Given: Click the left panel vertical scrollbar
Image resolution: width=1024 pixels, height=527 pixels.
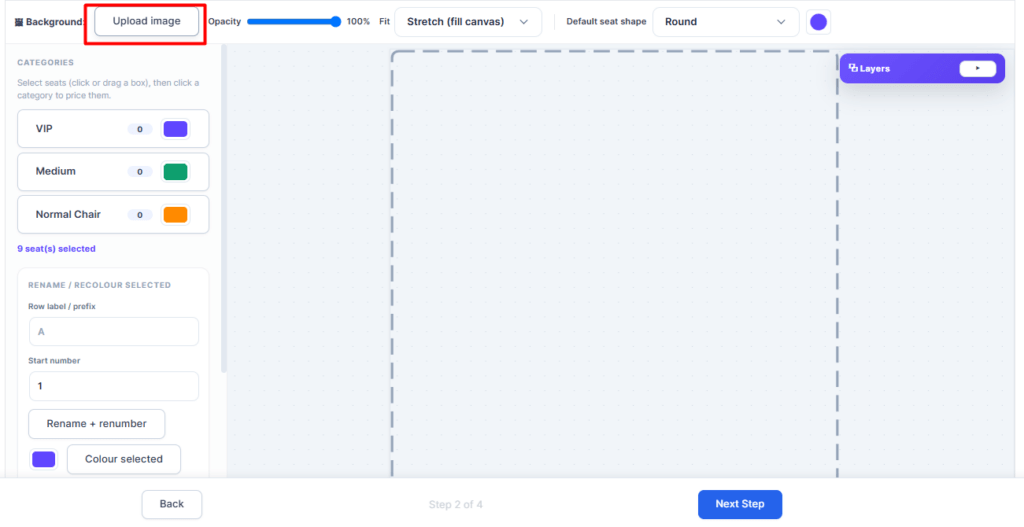Looking at the screenshot, I should point(224,209).
